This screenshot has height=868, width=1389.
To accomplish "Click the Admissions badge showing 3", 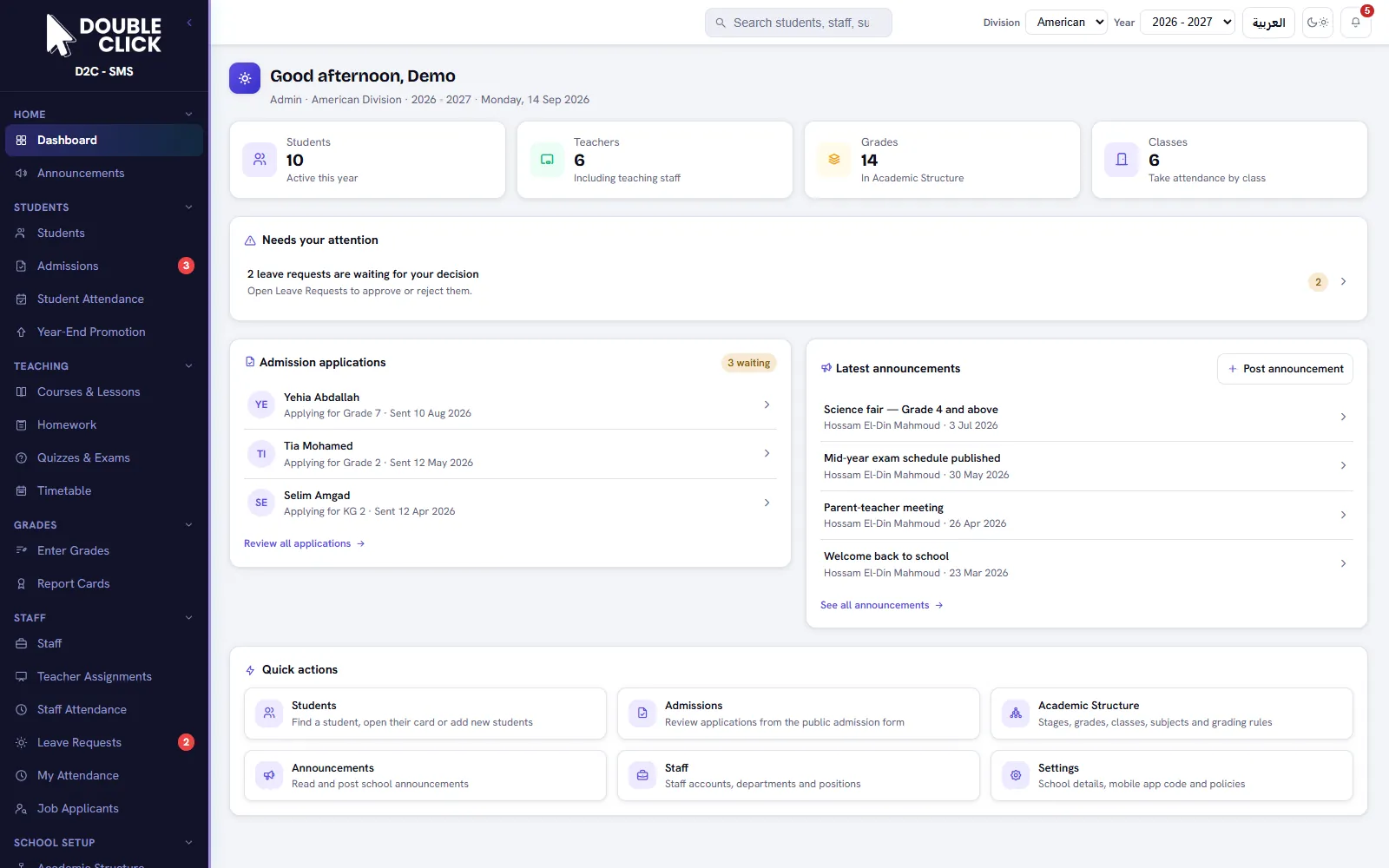I will click(186, 266).
